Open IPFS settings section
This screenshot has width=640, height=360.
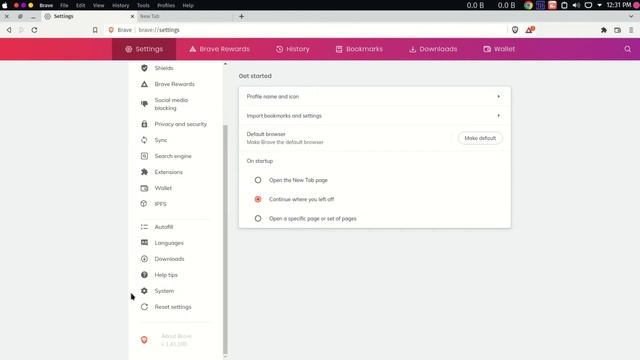click(160, 204)
